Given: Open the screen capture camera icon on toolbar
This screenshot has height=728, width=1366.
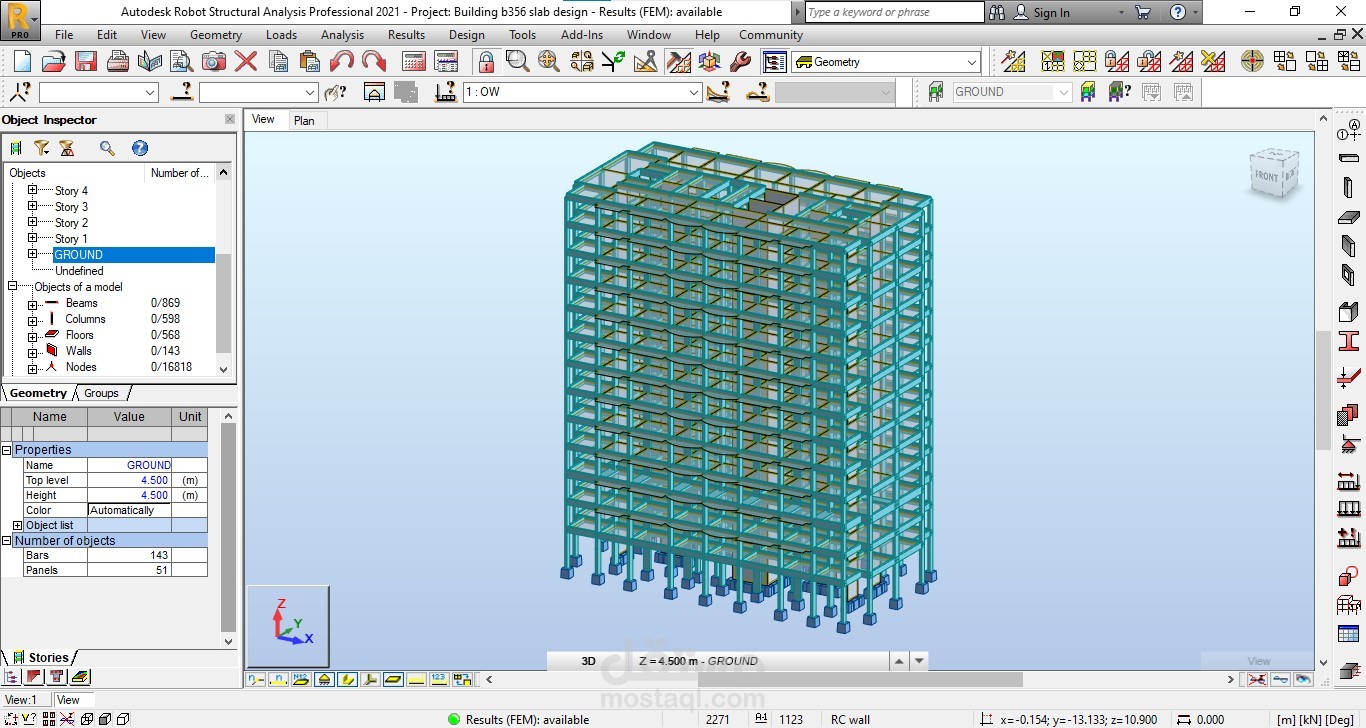Looking at the screenshot, I should pyautogui.click(x=214, y=61).
